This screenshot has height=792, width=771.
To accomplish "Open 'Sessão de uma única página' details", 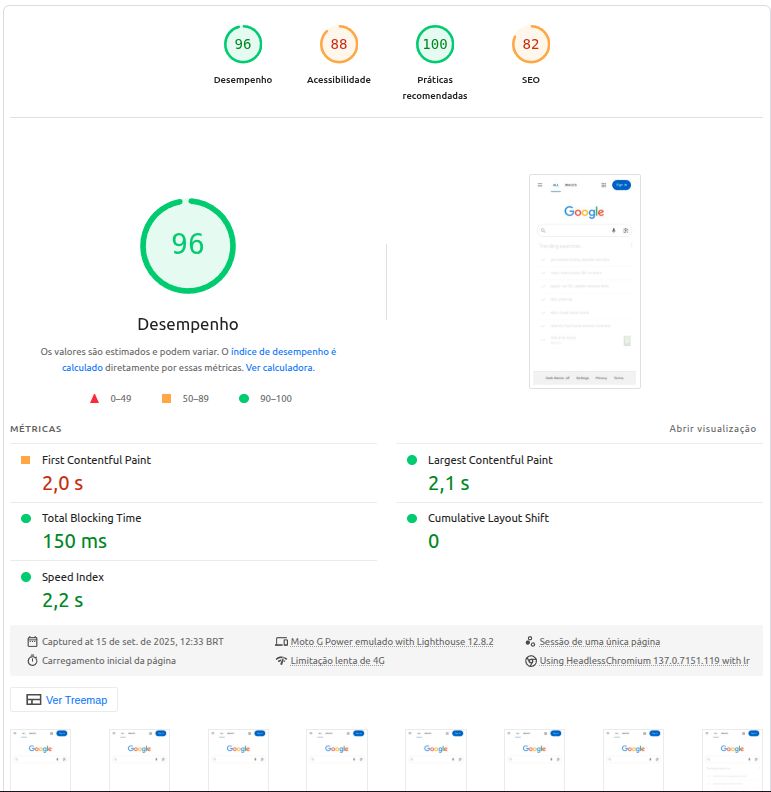I will pos(600,641).
